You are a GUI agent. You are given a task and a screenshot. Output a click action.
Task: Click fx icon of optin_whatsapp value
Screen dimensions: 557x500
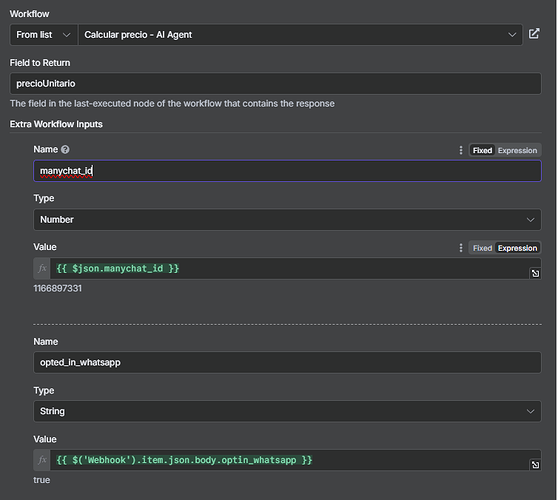coord(42,460)
